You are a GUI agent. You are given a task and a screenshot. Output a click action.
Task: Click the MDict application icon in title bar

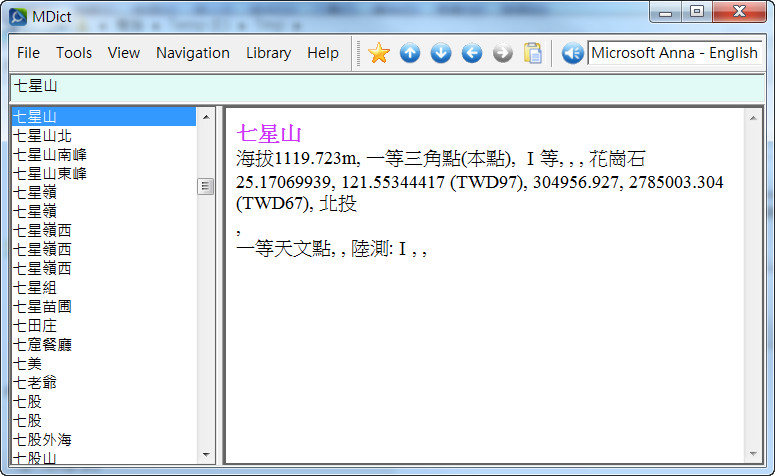pos(18,17)
